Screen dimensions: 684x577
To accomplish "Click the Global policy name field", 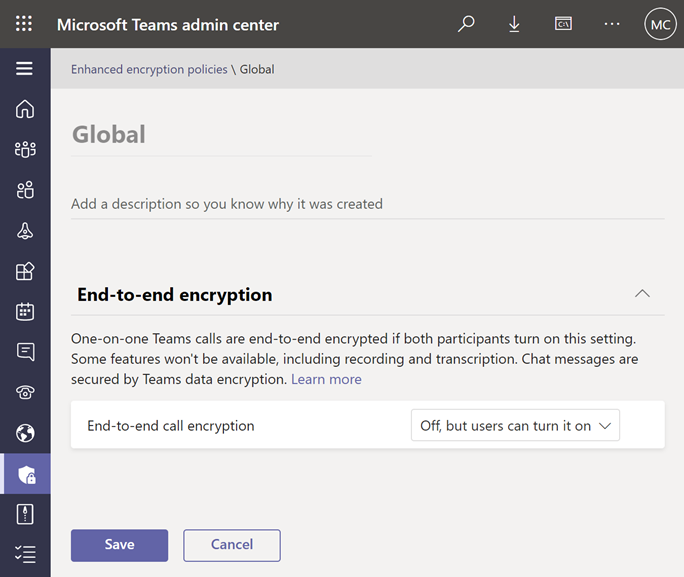I will point(221,134).
